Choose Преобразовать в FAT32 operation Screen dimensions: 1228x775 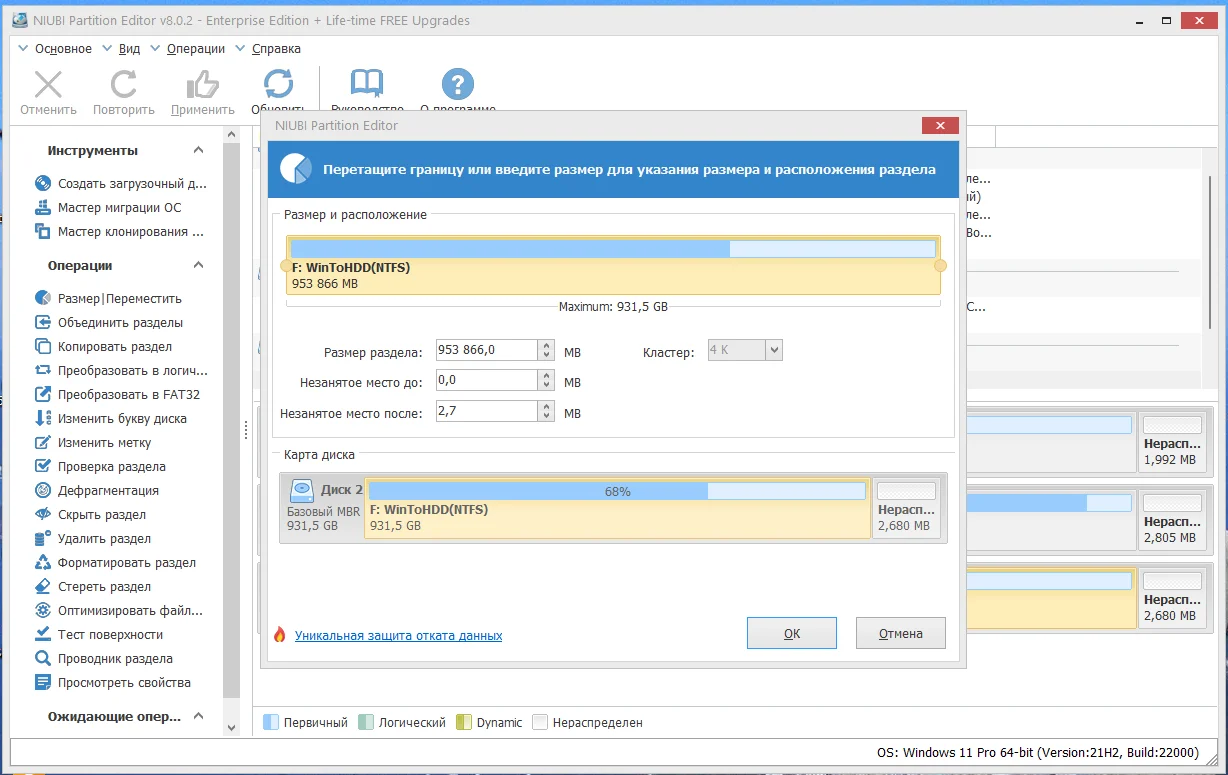[117, 394]
